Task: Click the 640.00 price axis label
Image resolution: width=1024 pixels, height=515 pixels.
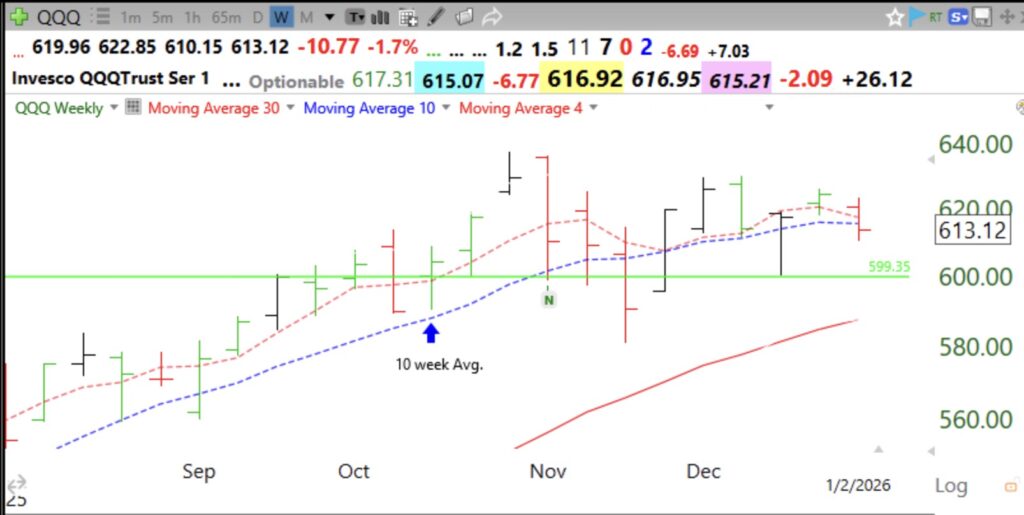Action: [x=976, y=144]
